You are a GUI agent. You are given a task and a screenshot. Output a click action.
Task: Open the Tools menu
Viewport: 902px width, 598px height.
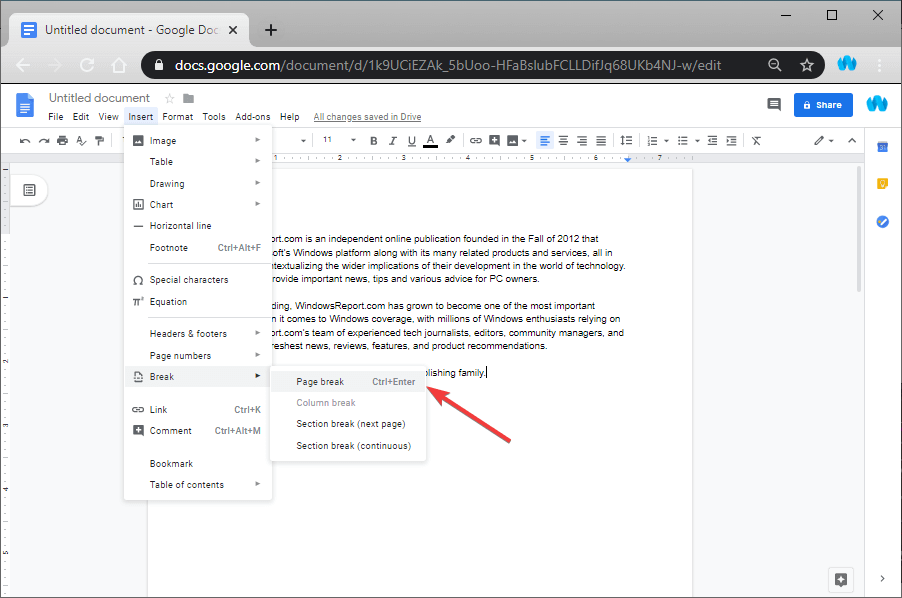214,117
